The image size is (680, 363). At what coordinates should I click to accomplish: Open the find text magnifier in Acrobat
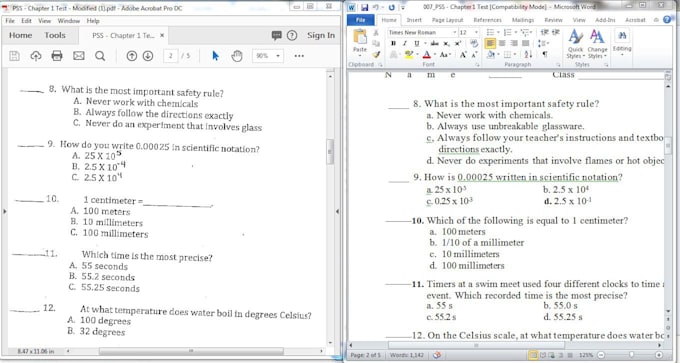(x=100, y=56)
